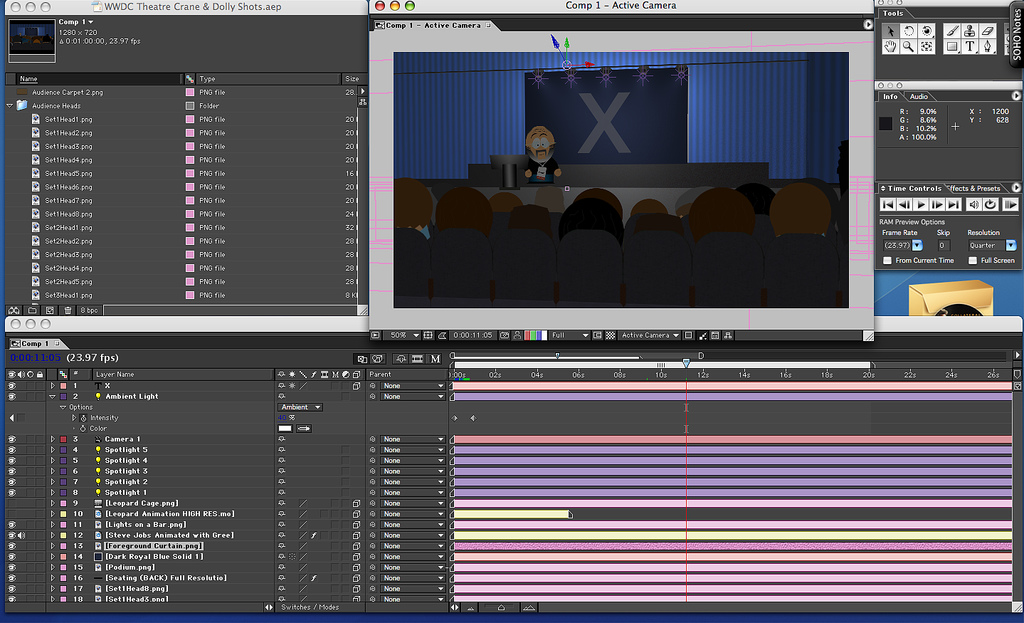1024x623 pixels.
Task: Select the Clone Stamp tool
Action: [970, 31]
